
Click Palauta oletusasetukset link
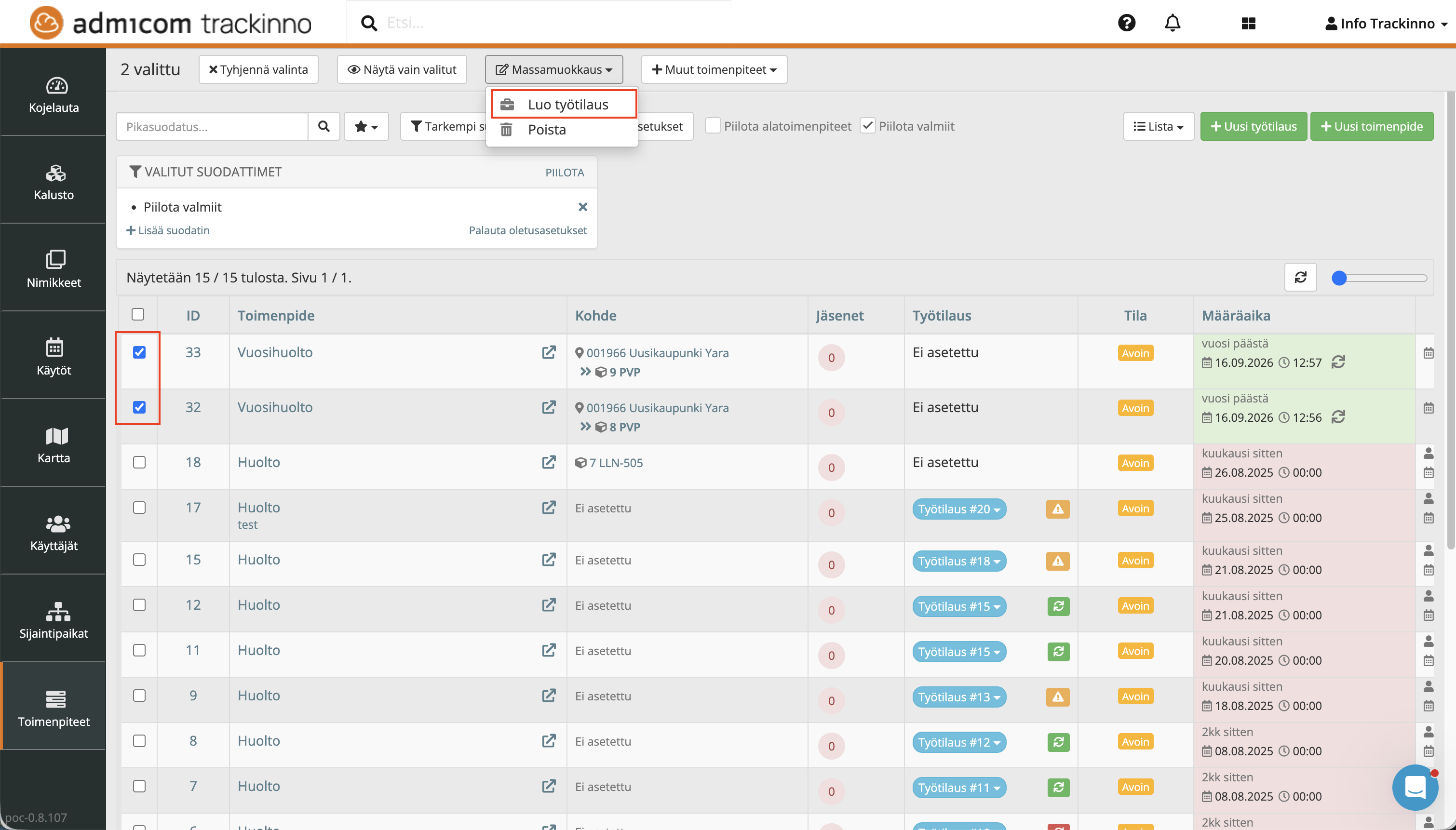tap(527, 230)
